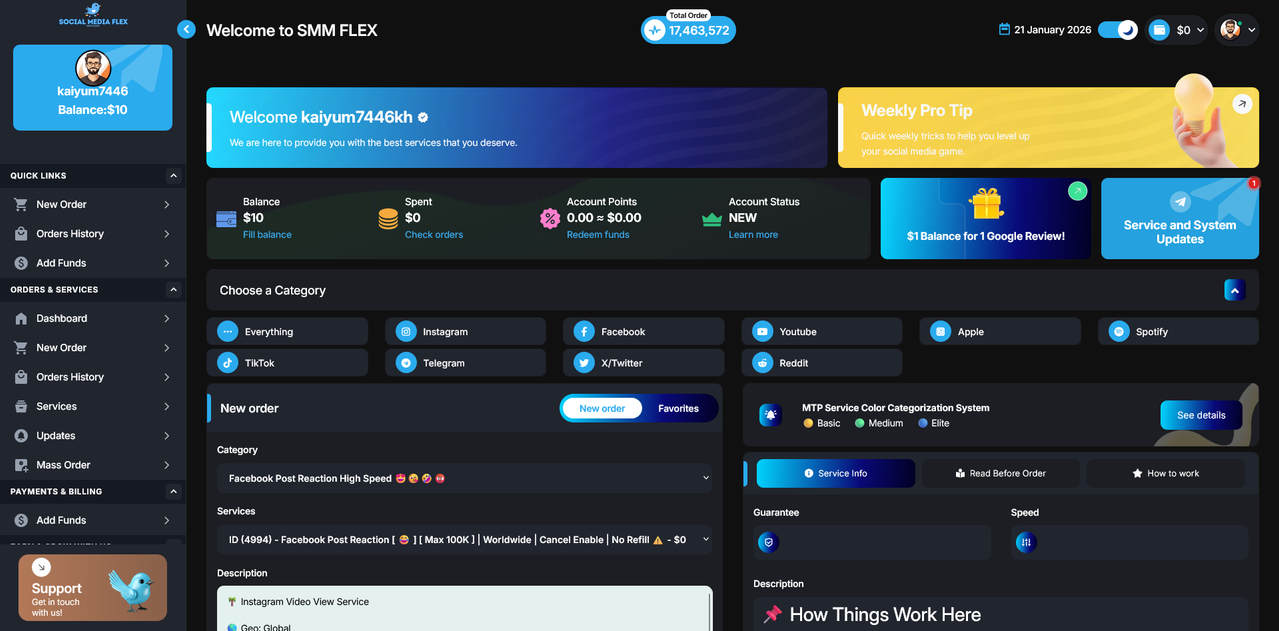
Task: Select the Youtube category
Action: pos(822,331)
